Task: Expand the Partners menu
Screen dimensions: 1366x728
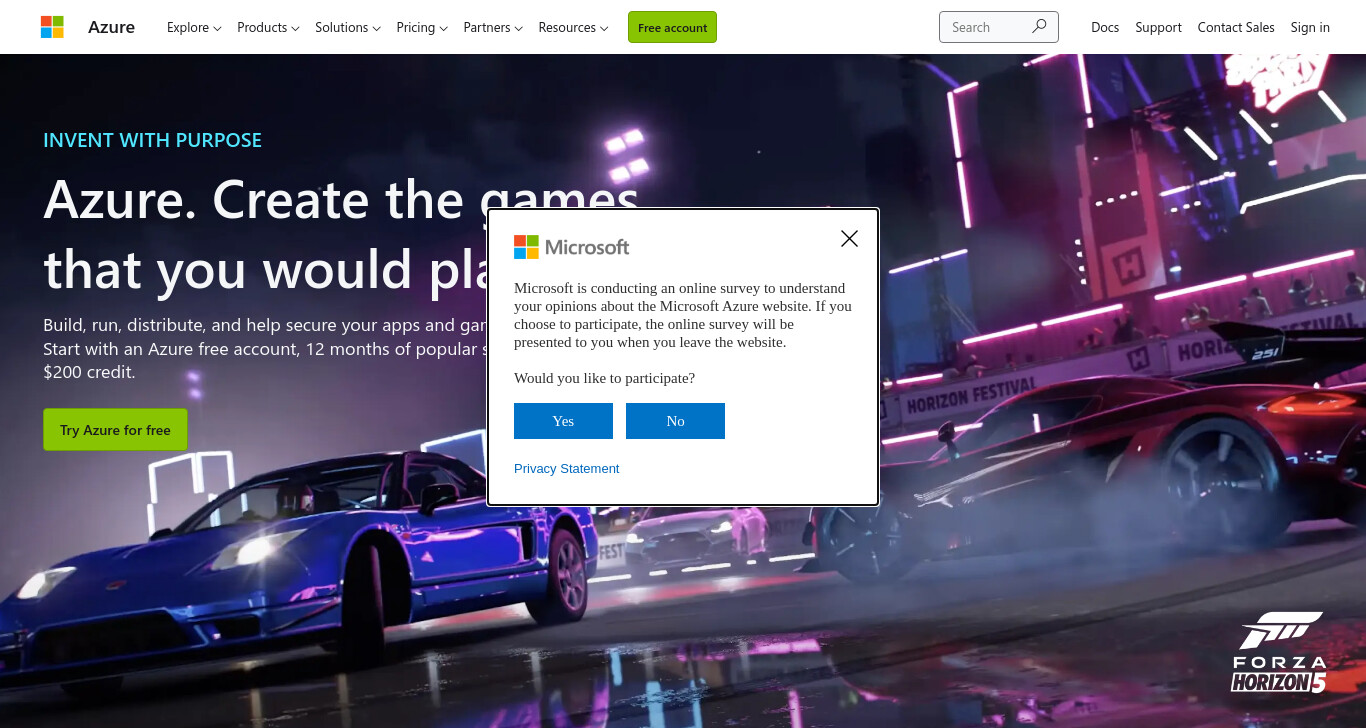Action: click(x=493, y=27)
